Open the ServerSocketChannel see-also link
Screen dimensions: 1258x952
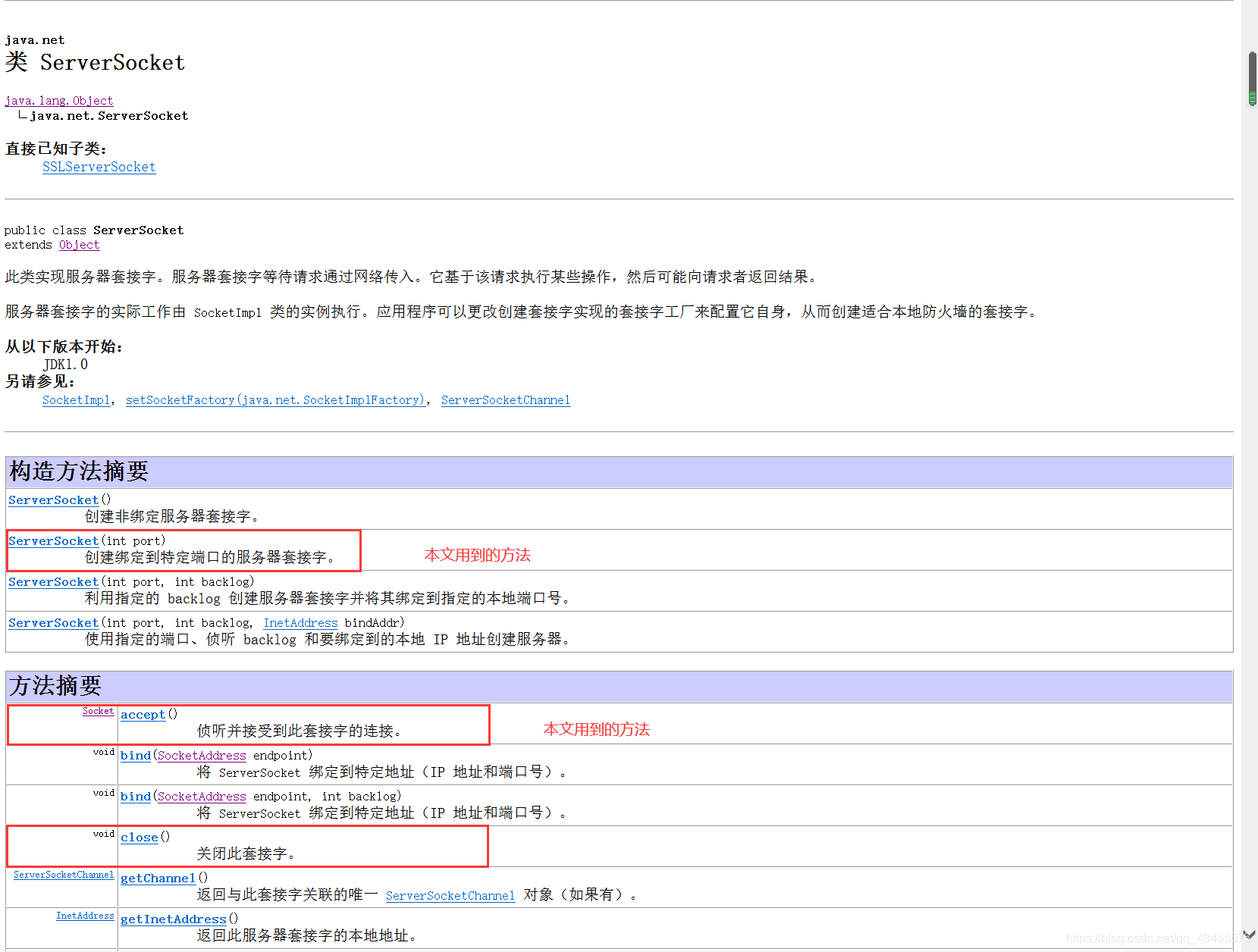tap(506, 400)
